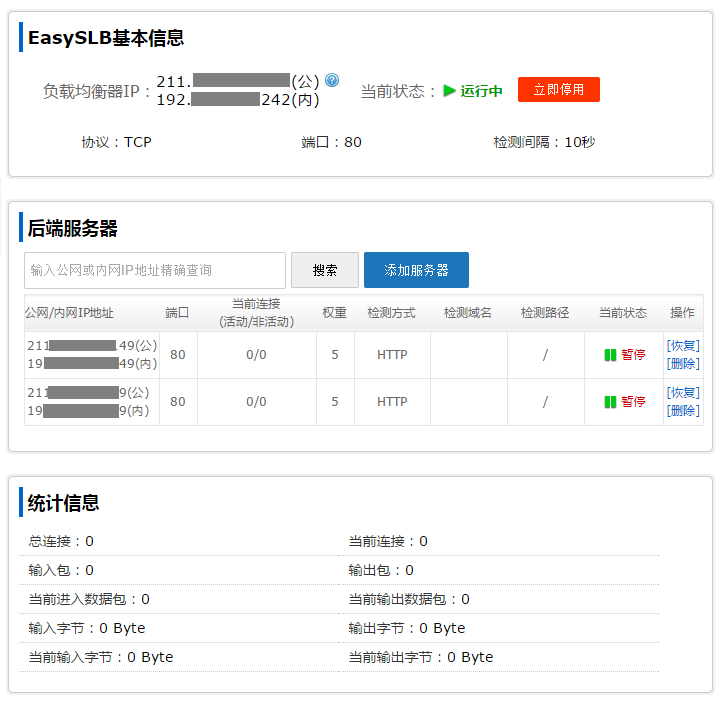Delete the second server via 删除 link

(x=683, y=411)
